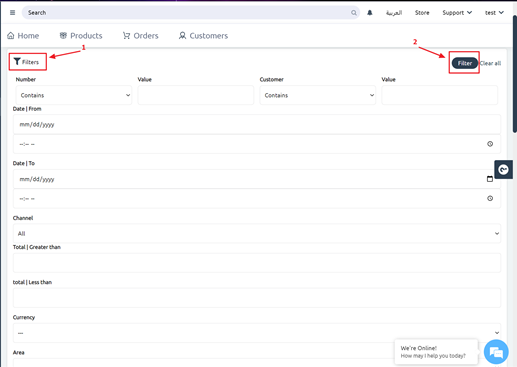Screen dimensions: 517x367
Task: Click the Date To time field
Action: point(257,198)
